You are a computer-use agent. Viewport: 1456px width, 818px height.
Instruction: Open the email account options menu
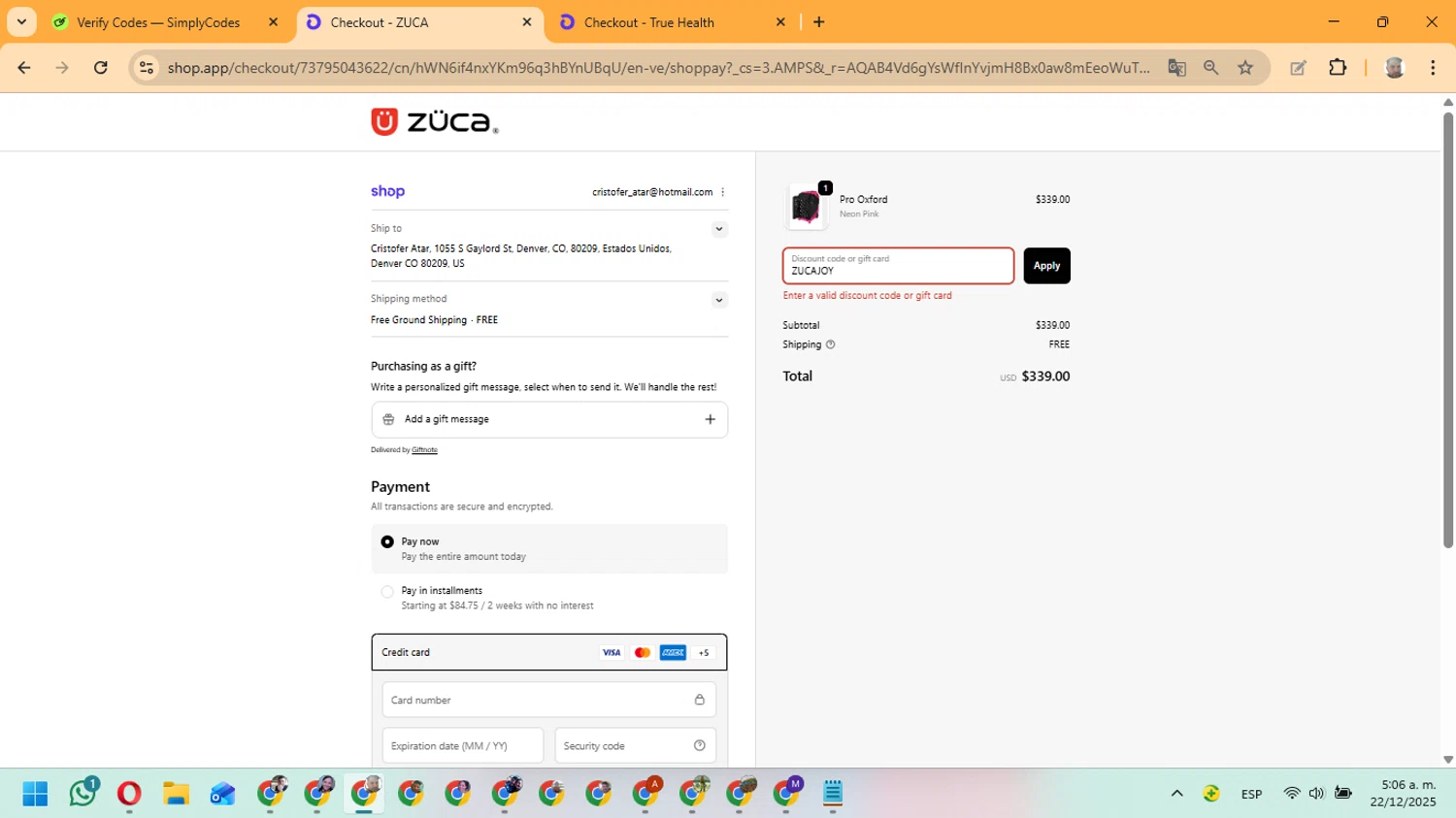tap(723, 192)
